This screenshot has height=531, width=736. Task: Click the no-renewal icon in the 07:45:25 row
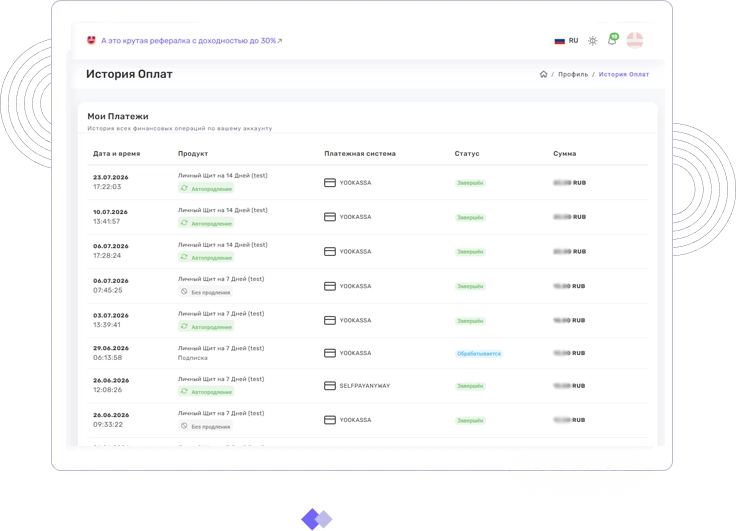coord(184,292)
